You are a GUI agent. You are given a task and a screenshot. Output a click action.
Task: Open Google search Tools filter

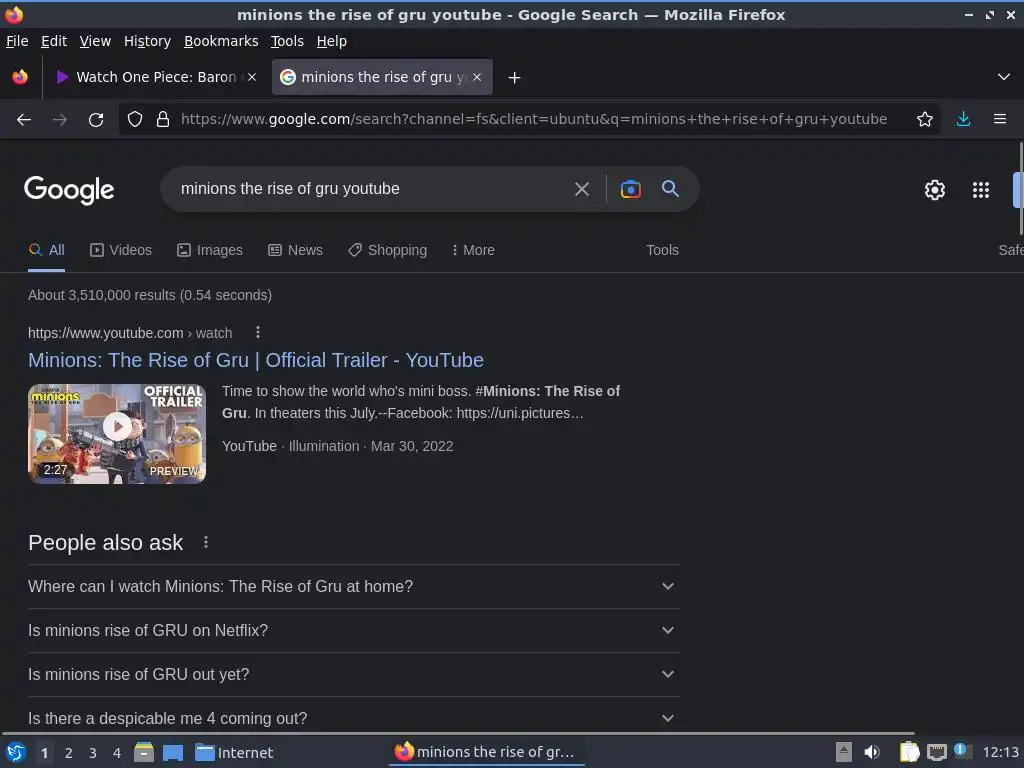click(x=662, y=250)
